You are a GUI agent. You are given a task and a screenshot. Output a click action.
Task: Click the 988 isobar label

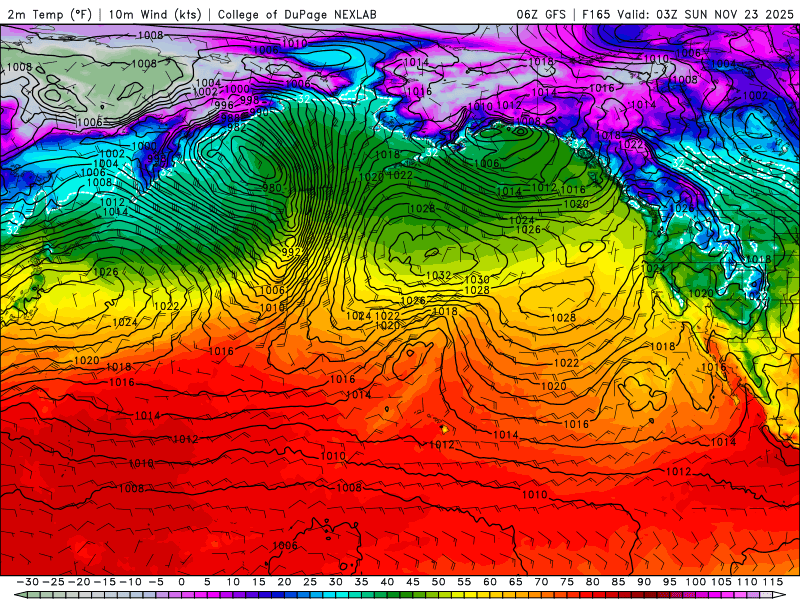(x=230, y=118)
